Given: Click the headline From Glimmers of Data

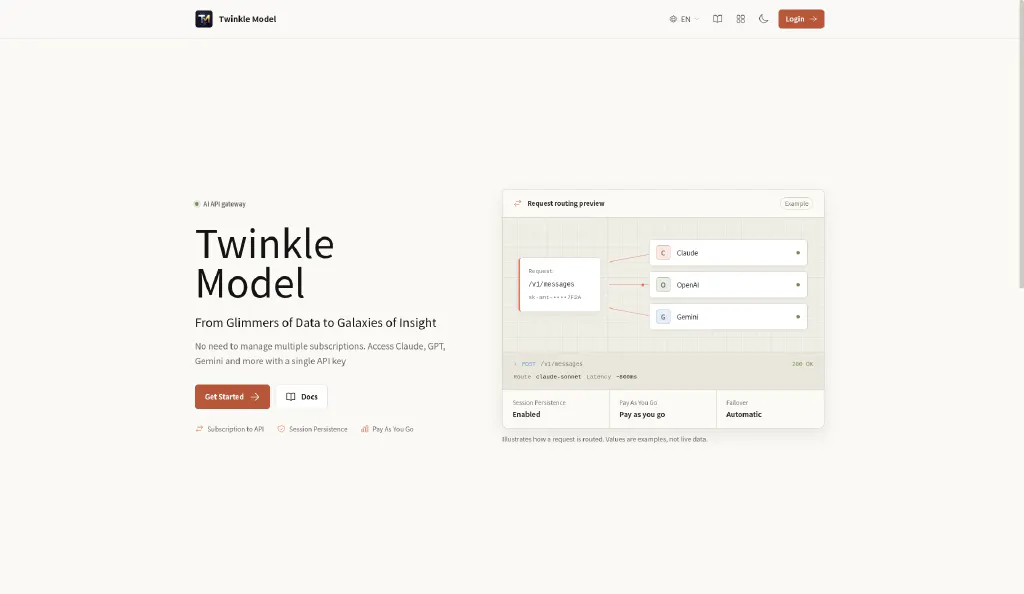Looking at the screenshot, I should (315, 322).
